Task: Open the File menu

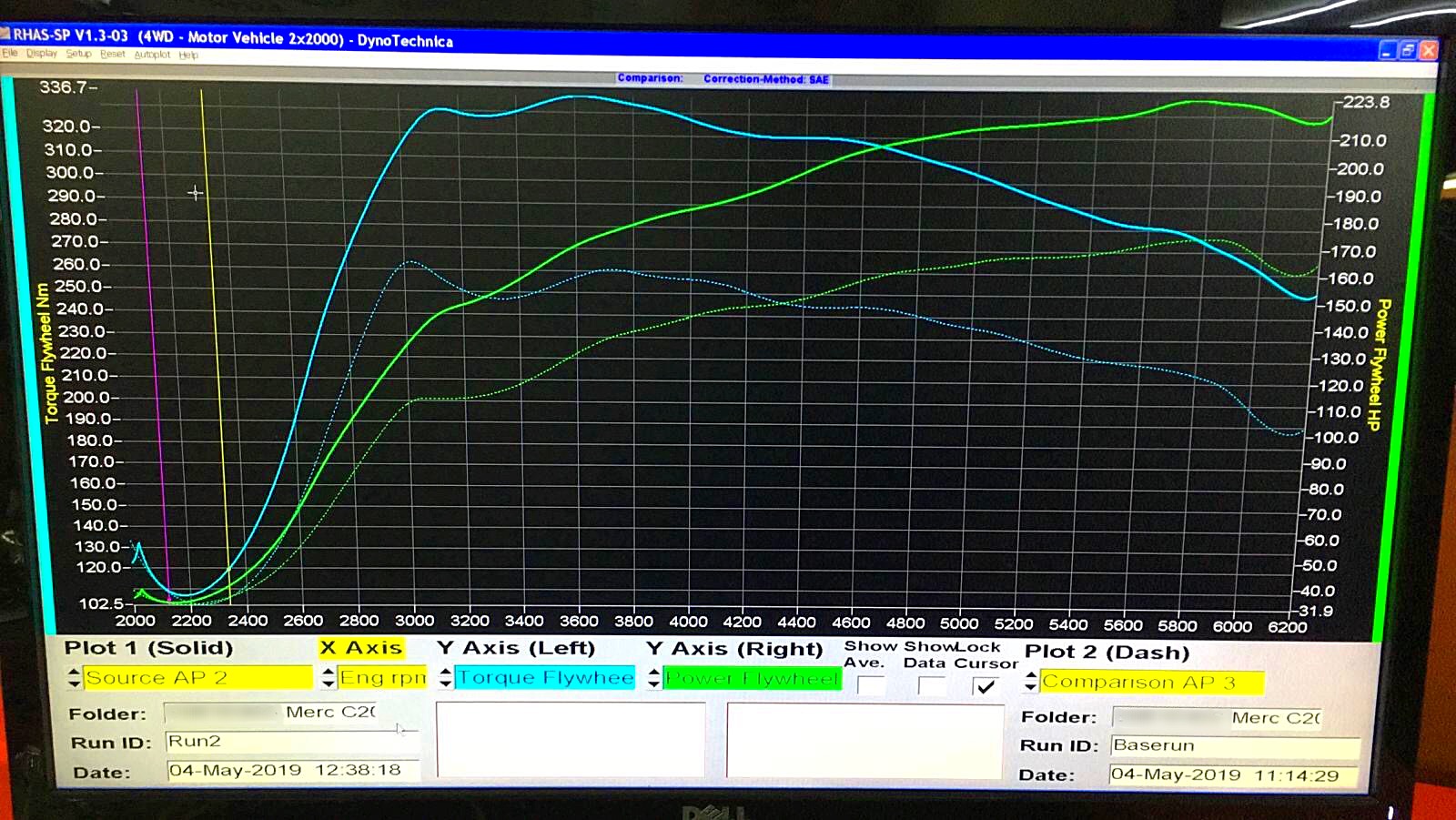Action: click(x=10, y=54)
